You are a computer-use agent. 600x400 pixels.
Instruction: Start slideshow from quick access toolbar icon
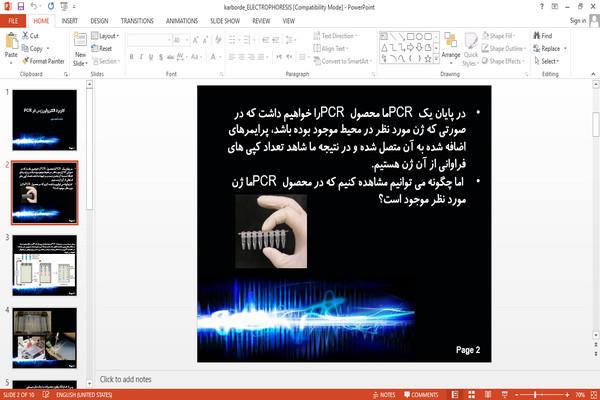pyautogui.click(x=64, y=6)
